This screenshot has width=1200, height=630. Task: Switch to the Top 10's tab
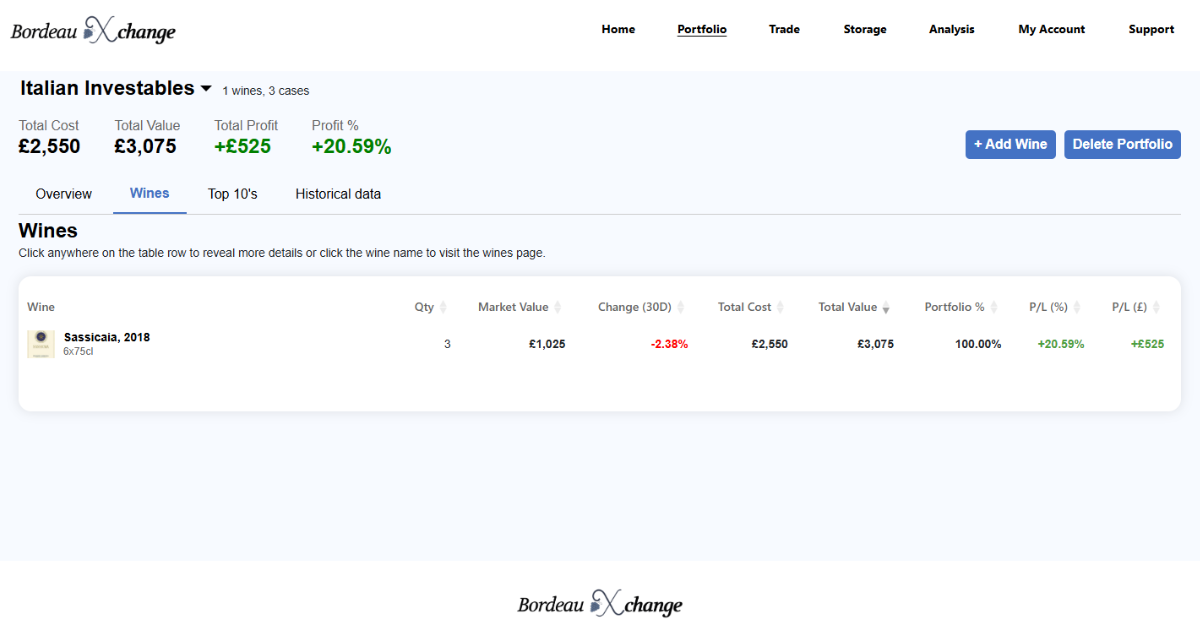tap(233, 194)
